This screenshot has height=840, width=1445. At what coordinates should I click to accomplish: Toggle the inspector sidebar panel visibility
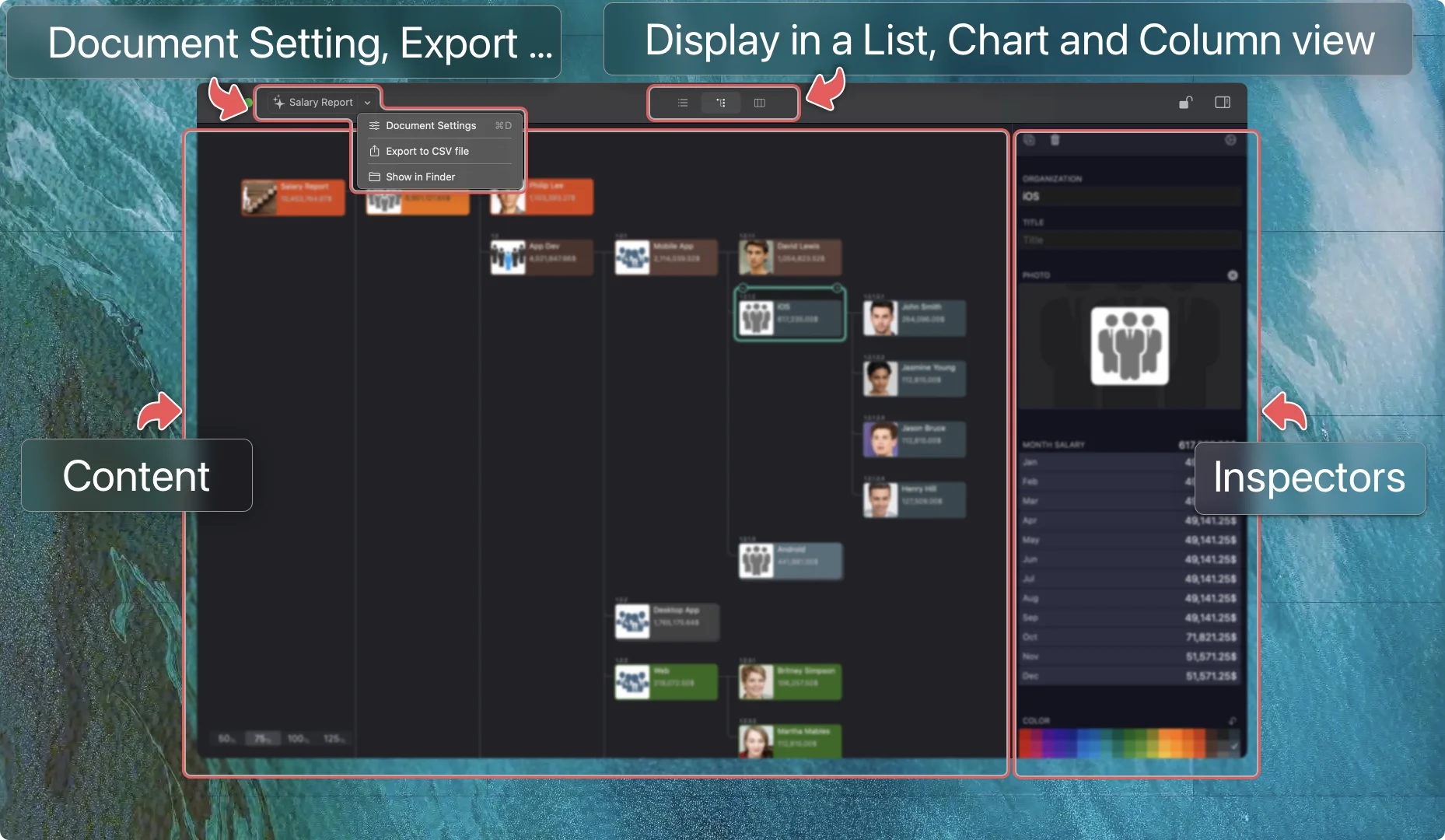(x=1222, y=102)
